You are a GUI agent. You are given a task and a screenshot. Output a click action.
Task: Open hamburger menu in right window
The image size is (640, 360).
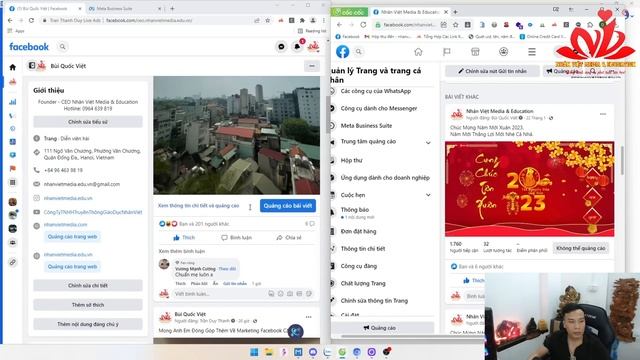[x=531, y=52]
